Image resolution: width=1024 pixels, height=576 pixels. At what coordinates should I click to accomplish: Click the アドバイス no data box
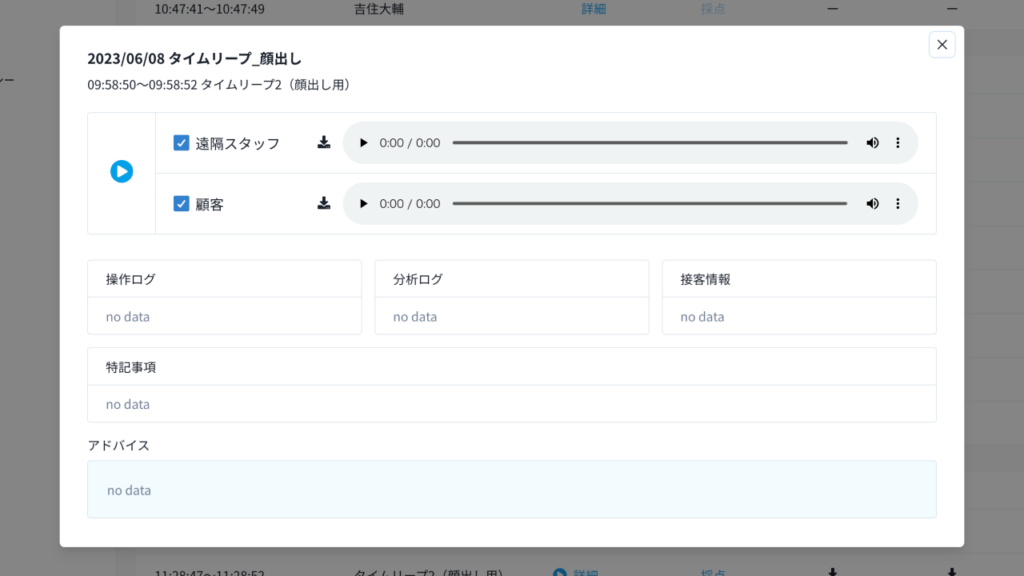coord(511,490)
